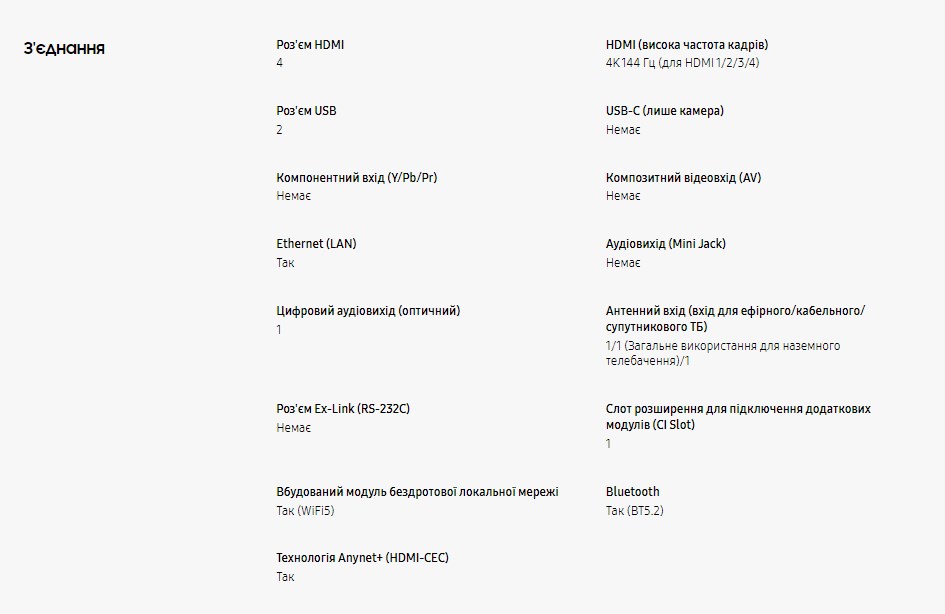This screenshot has height=614, width=945.
Task: Click the Bluetooth label
Action: pyautogui.click(x=633, y=492)
